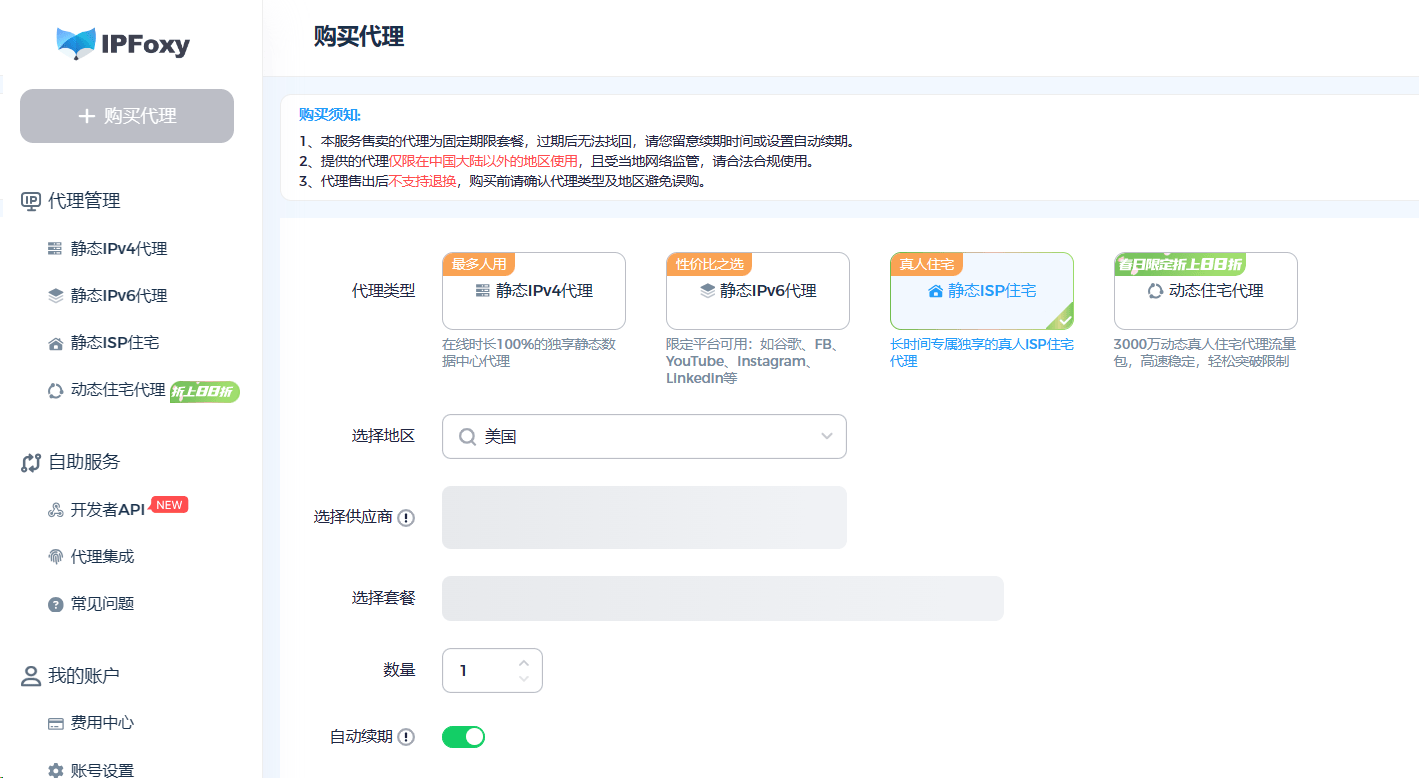
Task: Click the 账号设置 gear icon
Action: (55, 771)
